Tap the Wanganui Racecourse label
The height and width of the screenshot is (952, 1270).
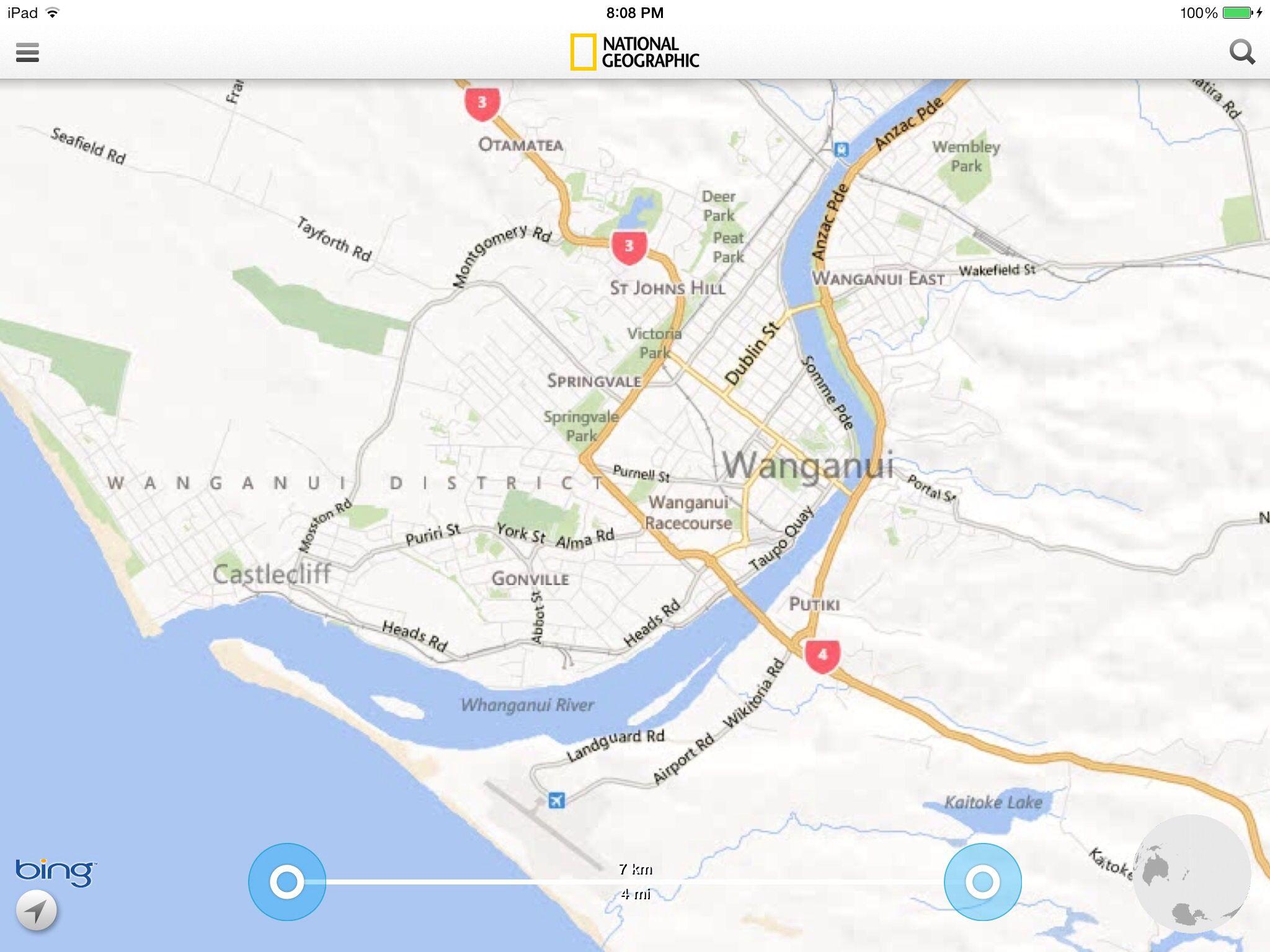tap(688, 513)
